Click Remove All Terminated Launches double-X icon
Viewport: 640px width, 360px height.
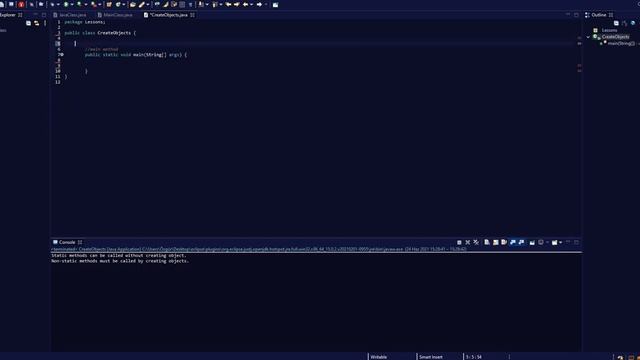coord(476,242)
